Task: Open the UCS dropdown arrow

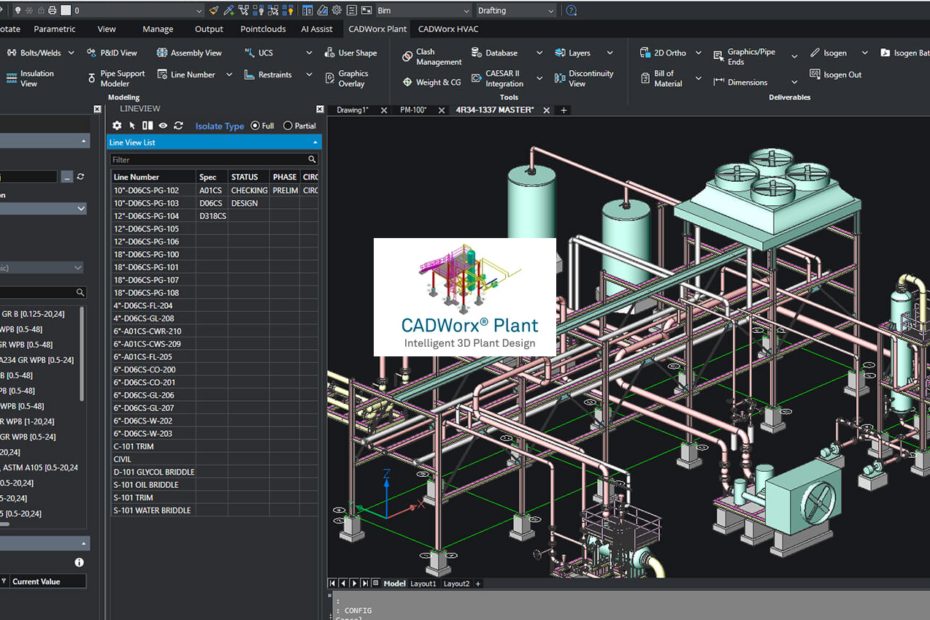Action: (x=308, y=53)
